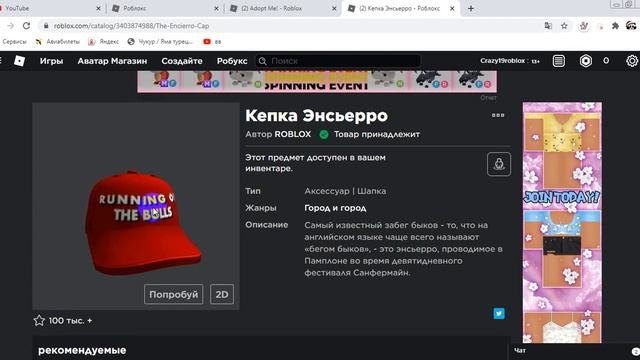This screenshot has width=640, height=360.
Task: Open the Чукур bookmark
Action: coord(160,42)
